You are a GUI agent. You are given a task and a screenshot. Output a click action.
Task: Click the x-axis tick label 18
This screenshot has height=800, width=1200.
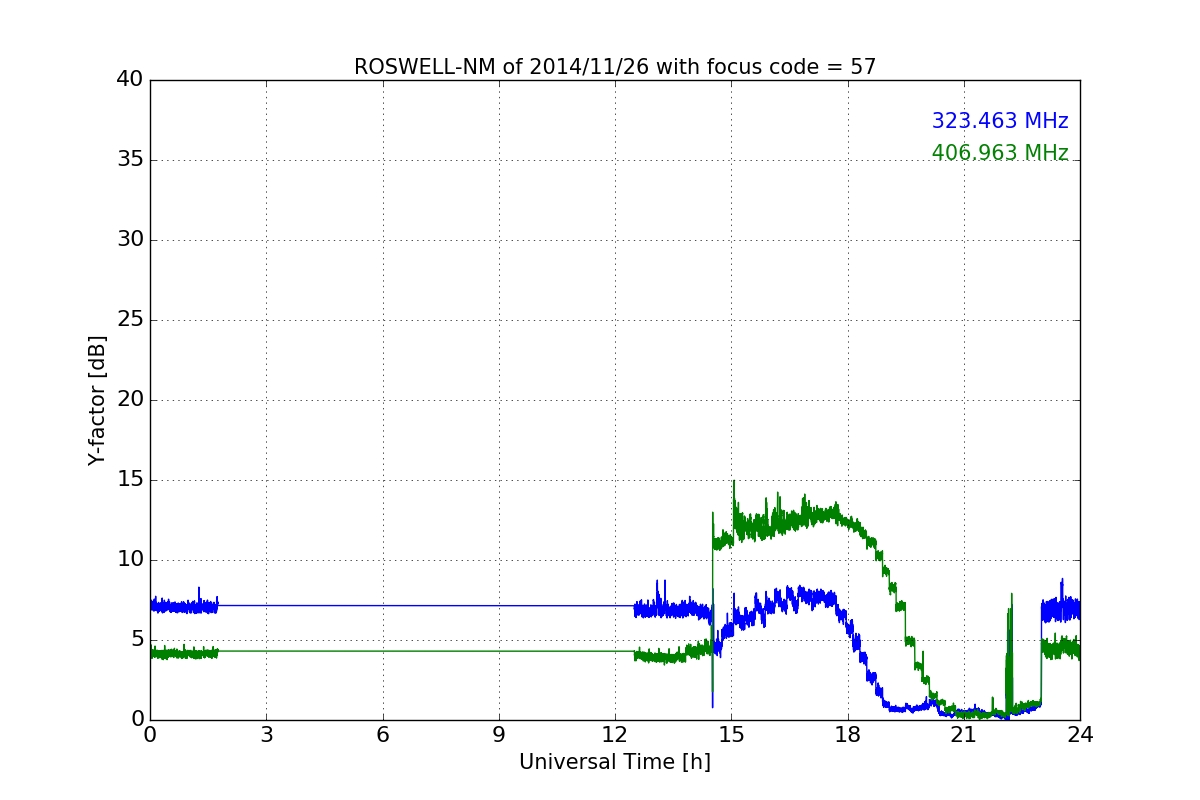click(848, 735)
